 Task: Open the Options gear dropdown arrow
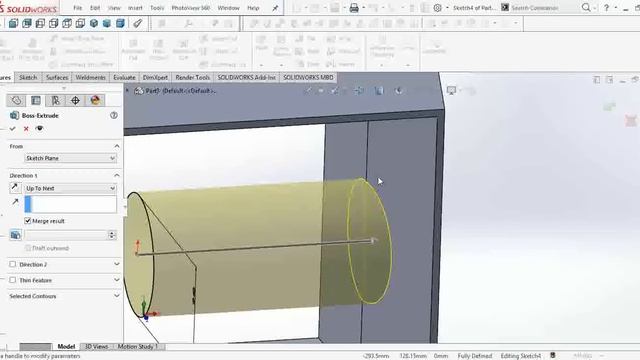[447, 8]
